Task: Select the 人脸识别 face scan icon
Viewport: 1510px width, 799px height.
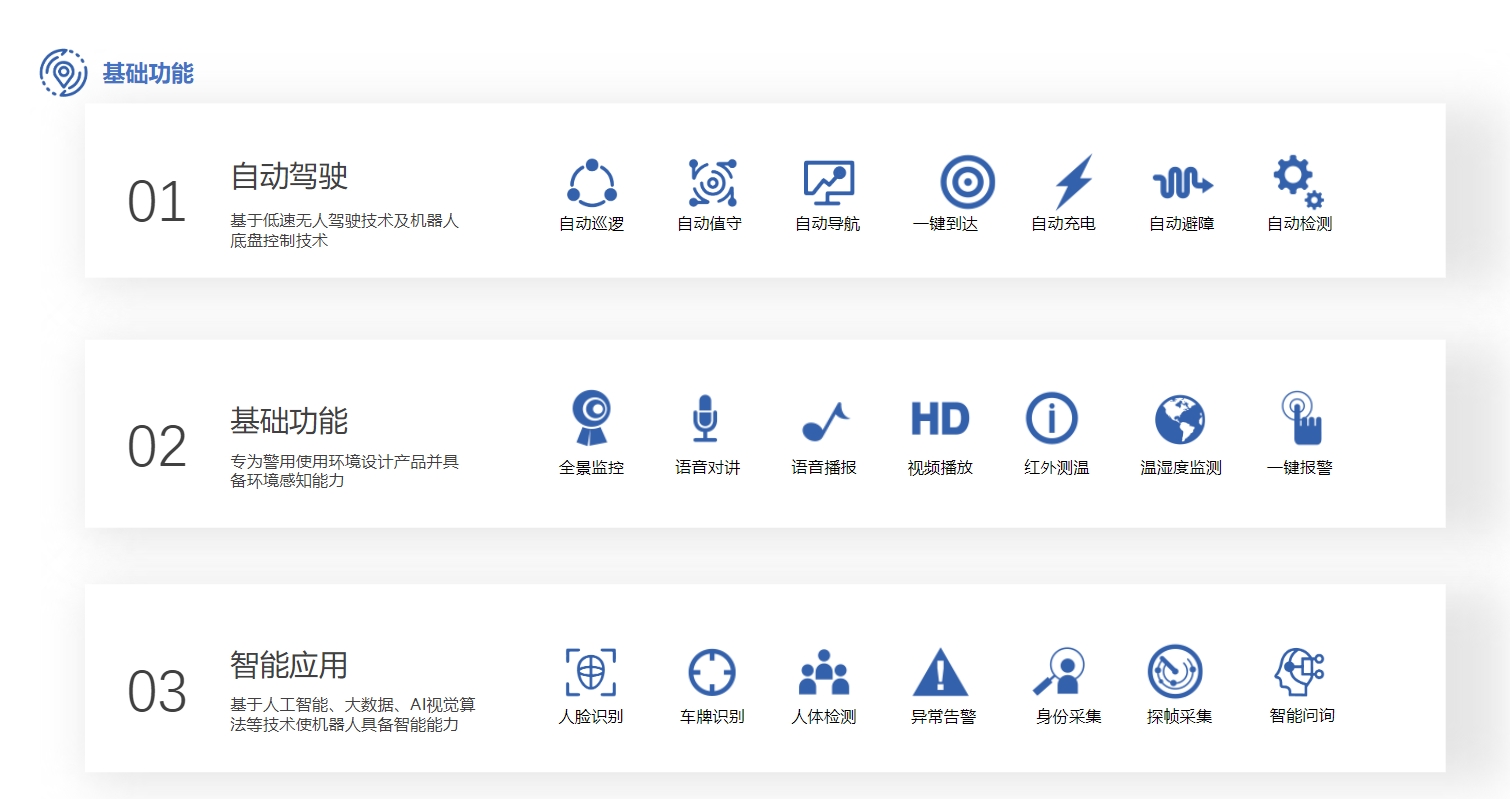Action: pos(591,672)
